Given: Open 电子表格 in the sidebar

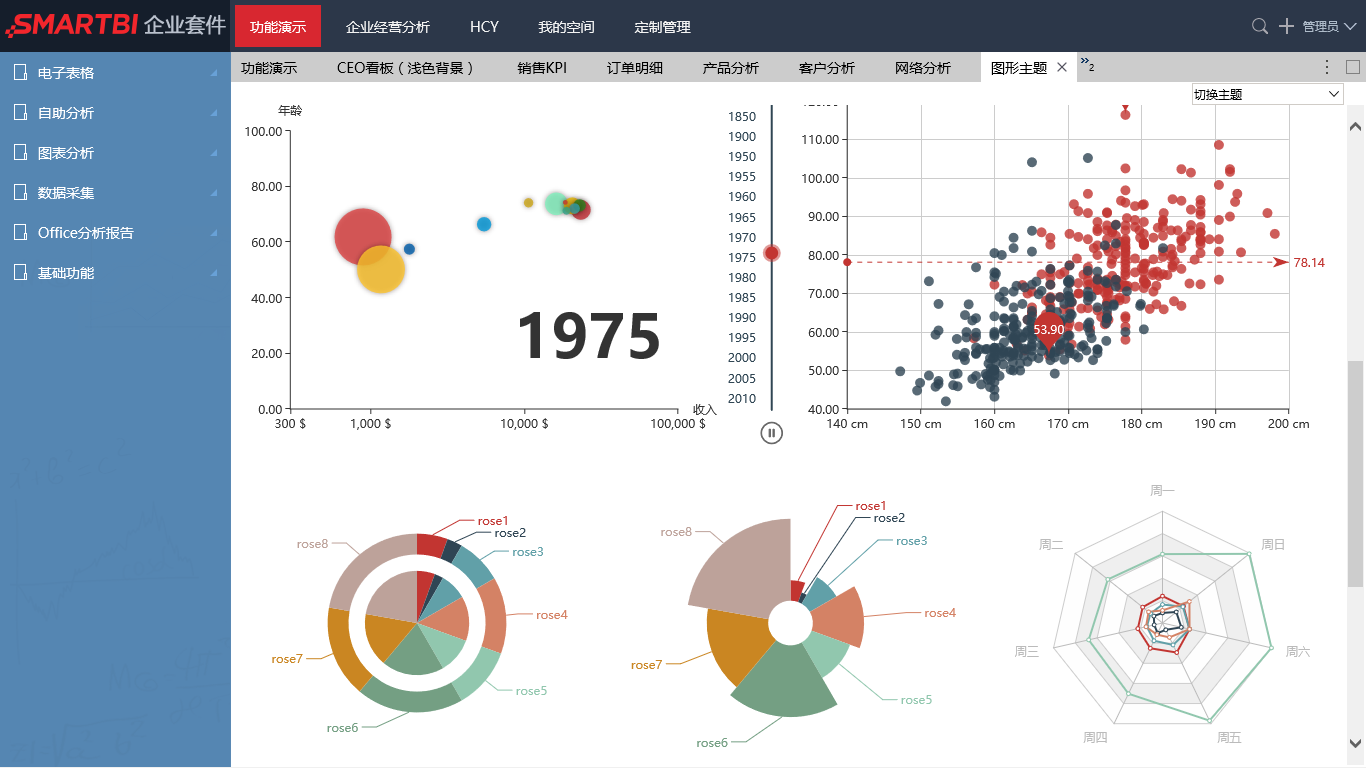Looking at the screenshot, I should click(x=66, y=73).
